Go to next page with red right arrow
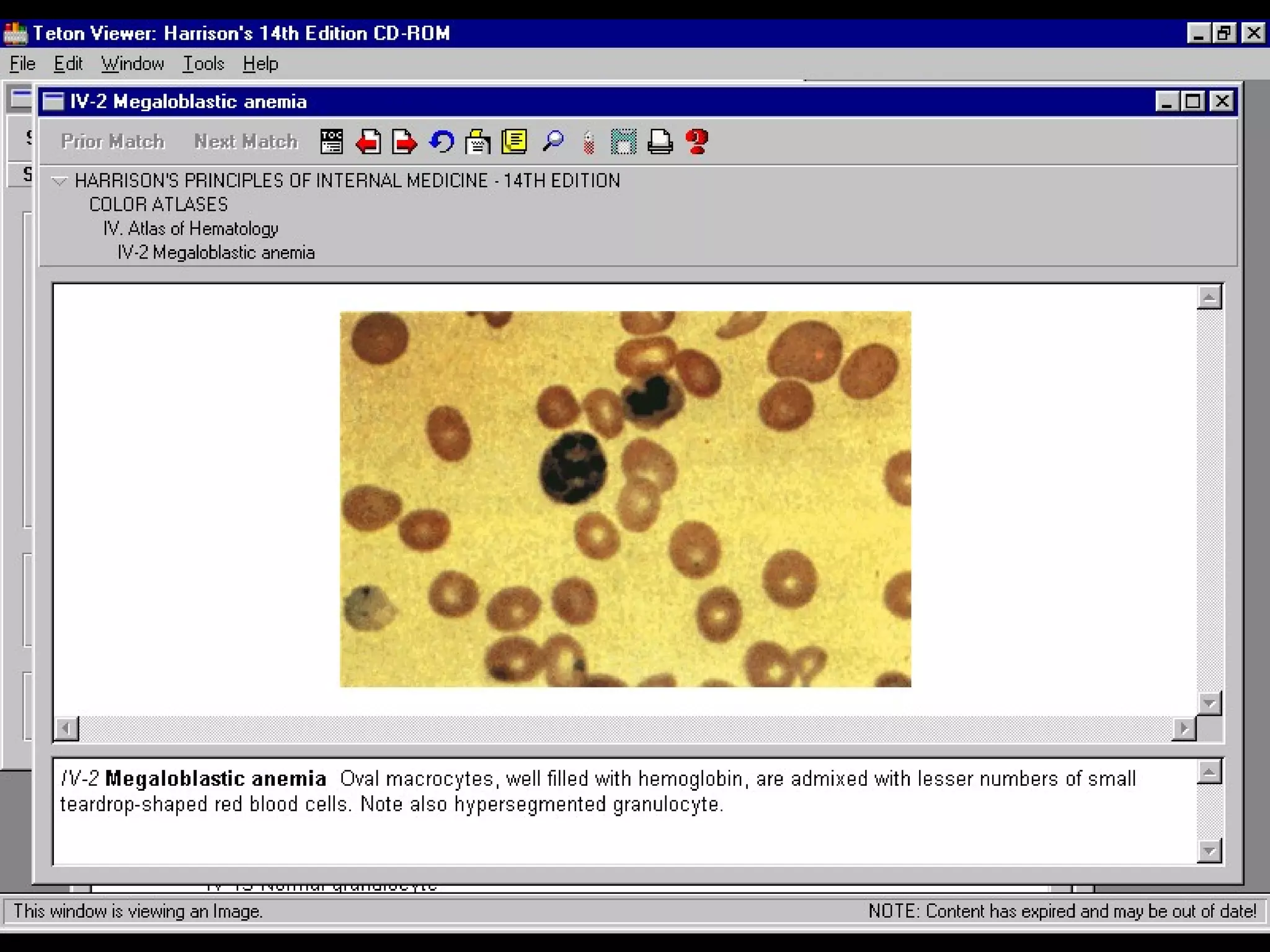 (405, 141)
